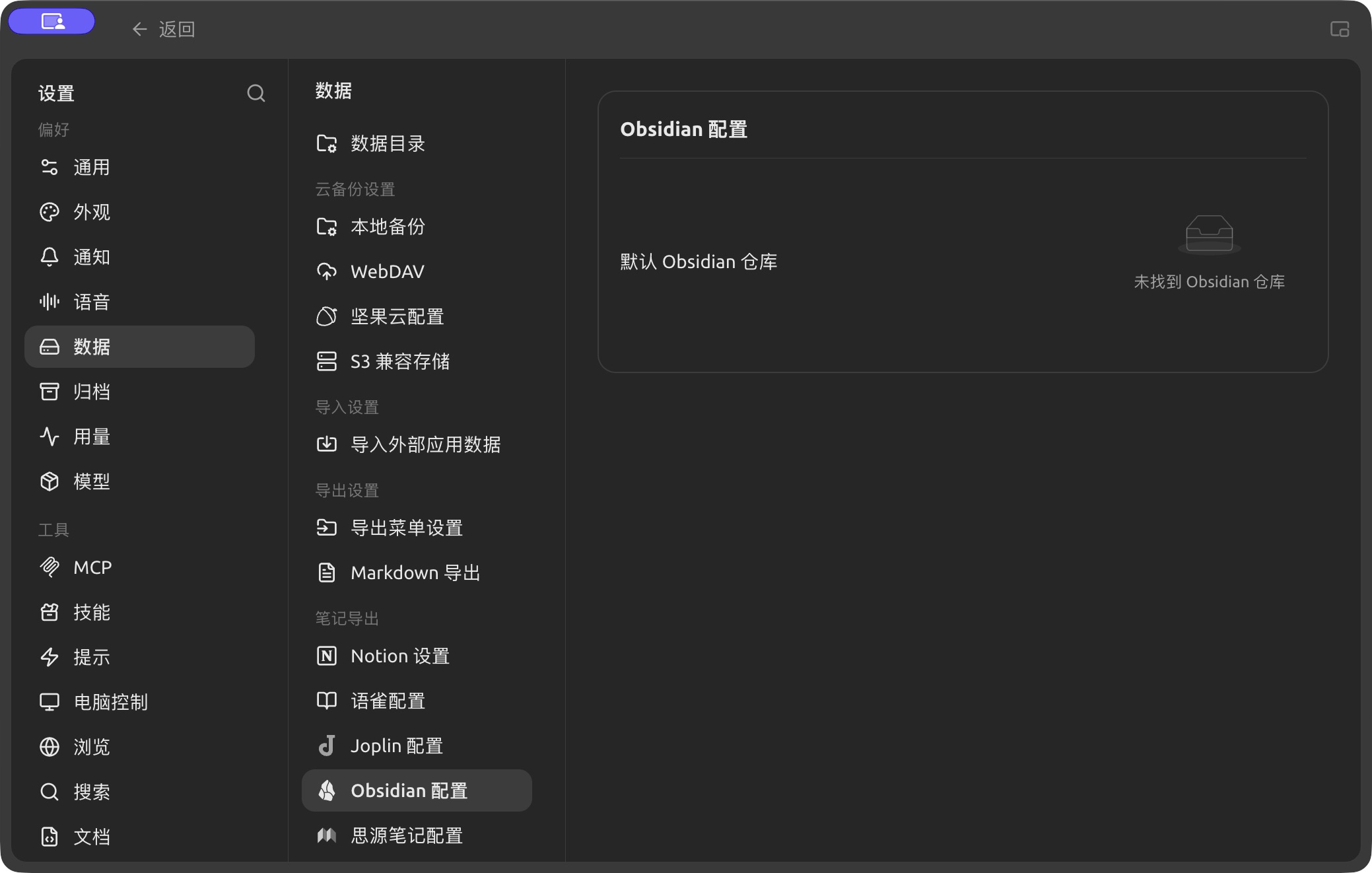Click the picture-in-picture icon at top right
This screenshot has height=873, width=1372.
point(1339,29)
